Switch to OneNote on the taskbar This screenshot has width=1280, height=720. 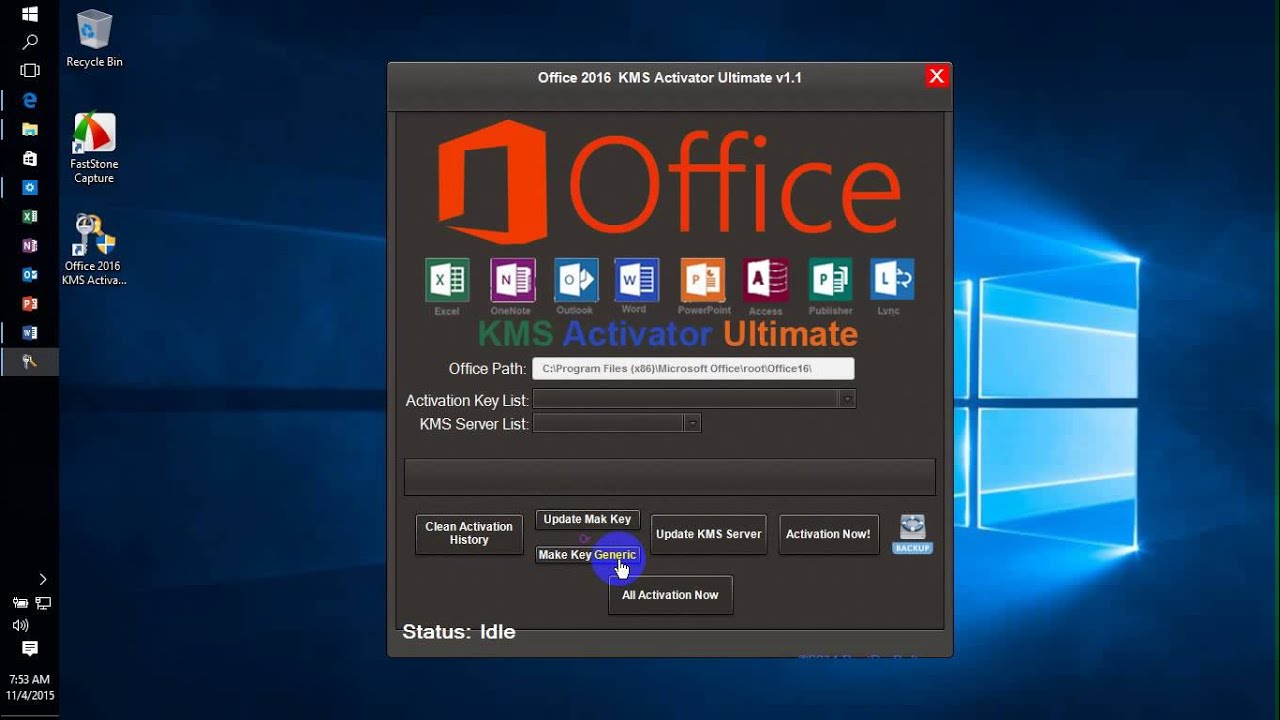(29, 245)
